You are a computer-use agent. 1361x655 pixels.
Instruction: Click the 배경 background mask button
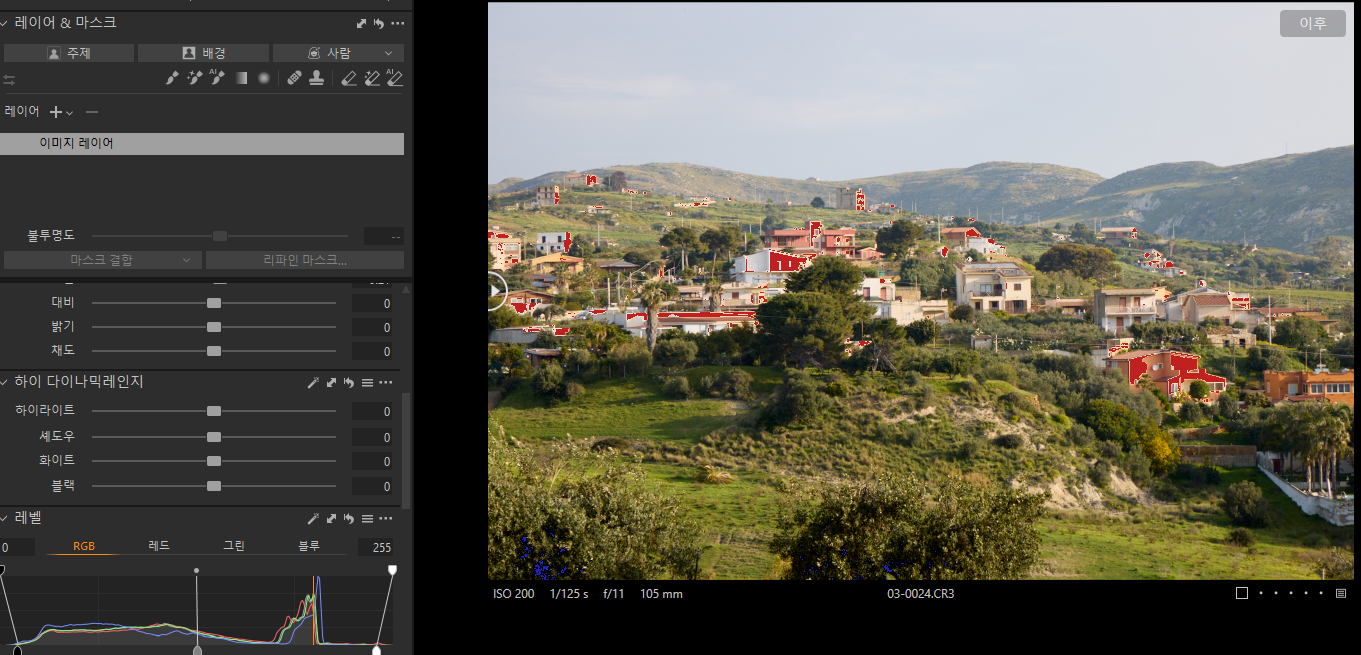pos(203,53)
